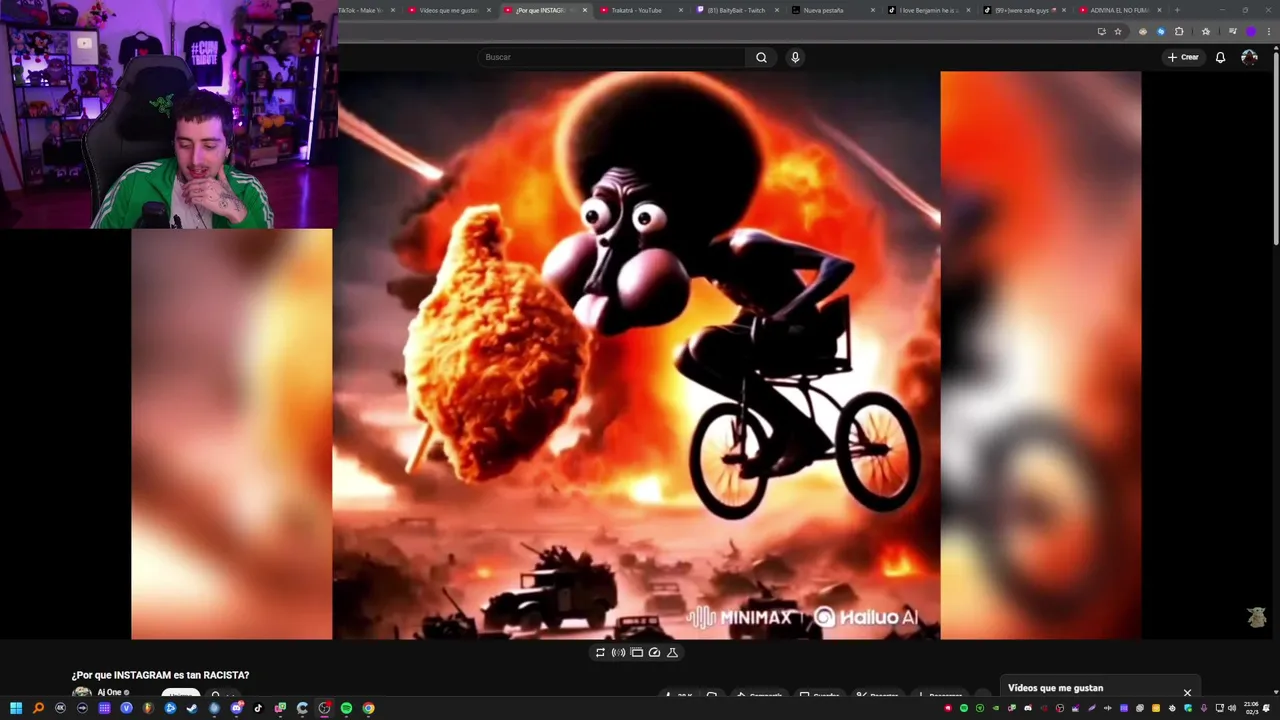Click the Crear button
Viewport: 1280px width, 720px height.
click(x=1183, y=57)
